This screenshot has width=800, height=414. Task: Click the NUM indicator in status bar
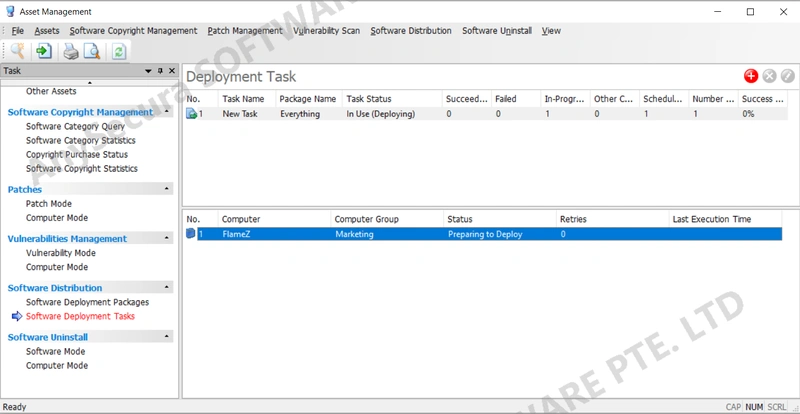754,407
